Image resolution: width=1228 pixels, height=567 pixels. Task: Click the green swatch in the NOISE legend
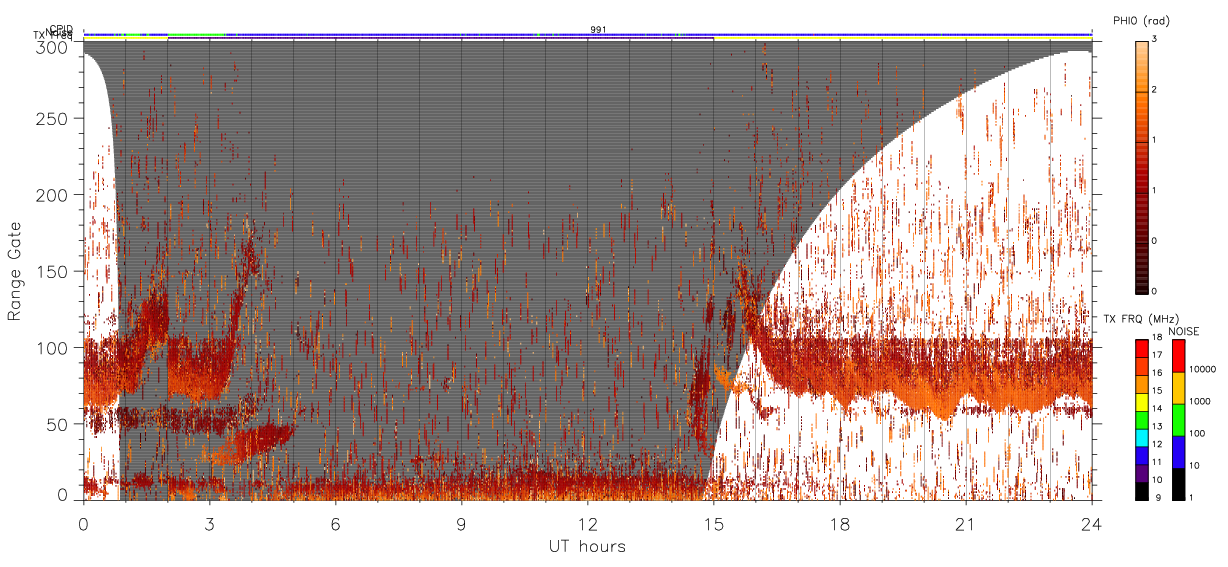(x=1178, y=419)
